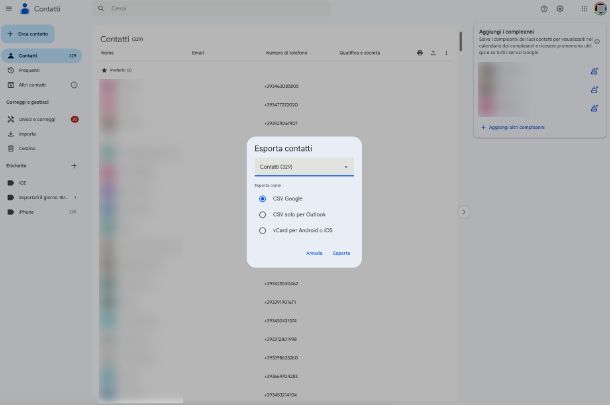Click the Esporta button
The width and height of the screenshot is (610, 406).
(x=341, y=253)
